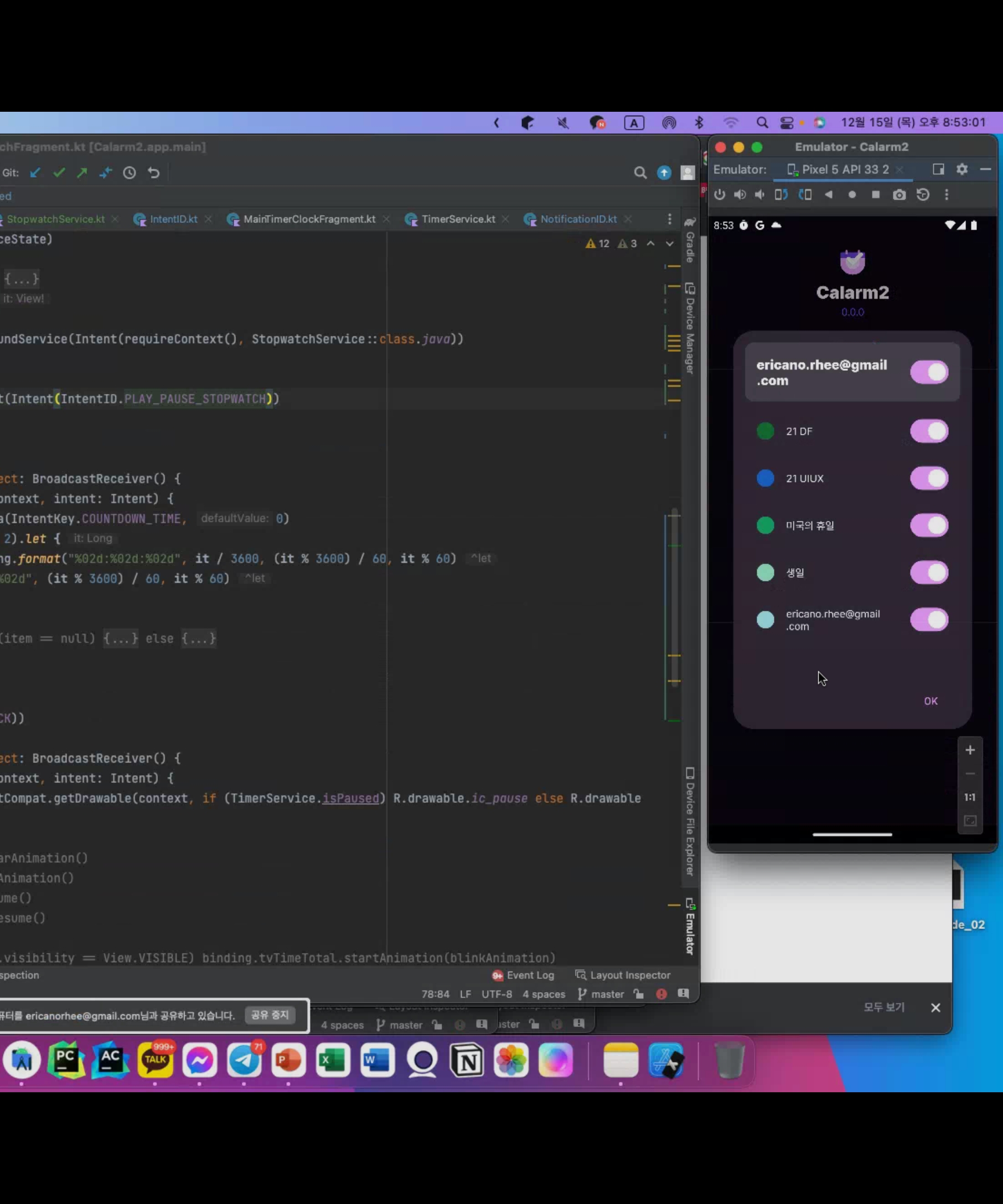Expand folded else block

(x=198, y=639)
